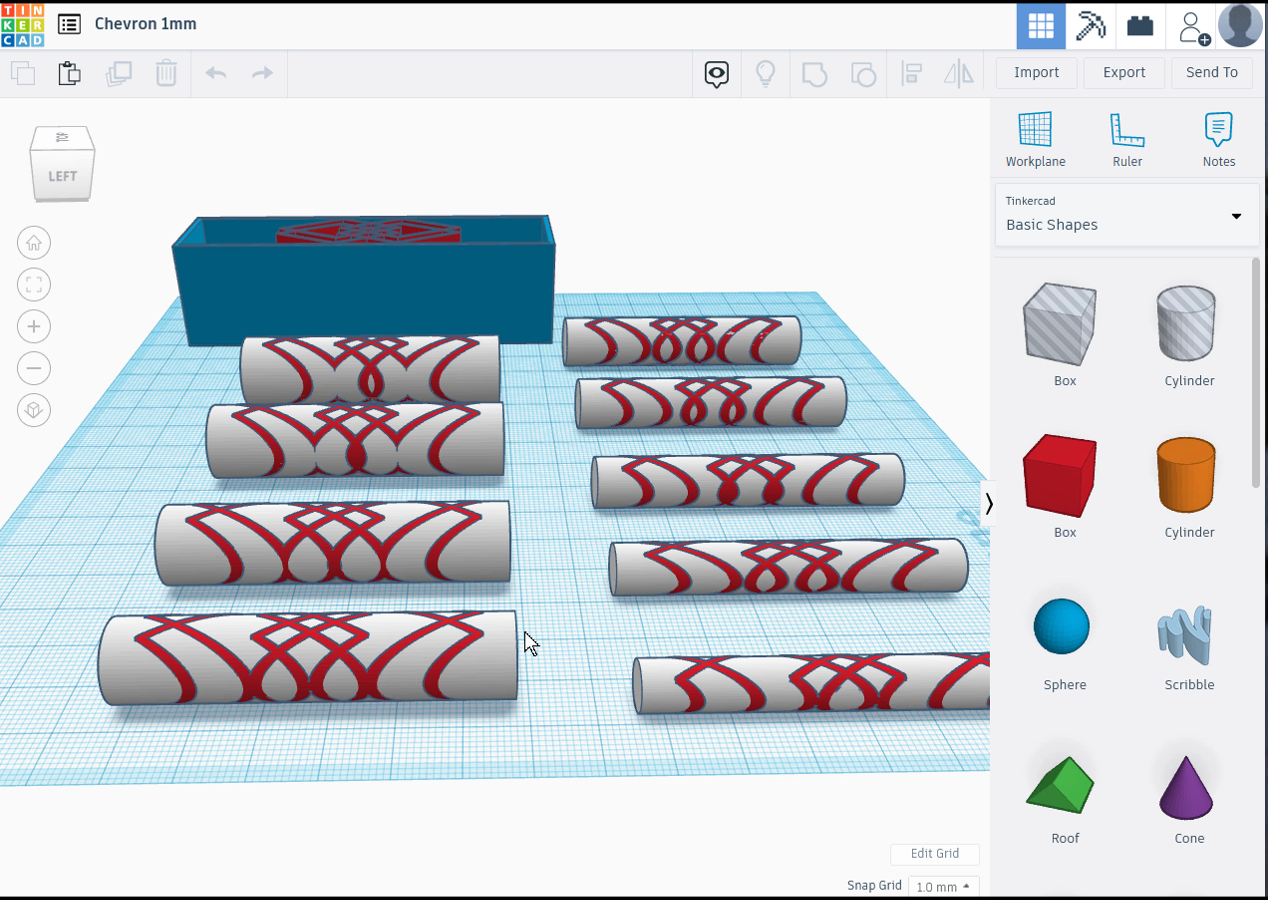Select the lowest front-left patterned cylinder
Image resolution: width=1268 pixels, height=900 pixels.
(x=307, y=657)
